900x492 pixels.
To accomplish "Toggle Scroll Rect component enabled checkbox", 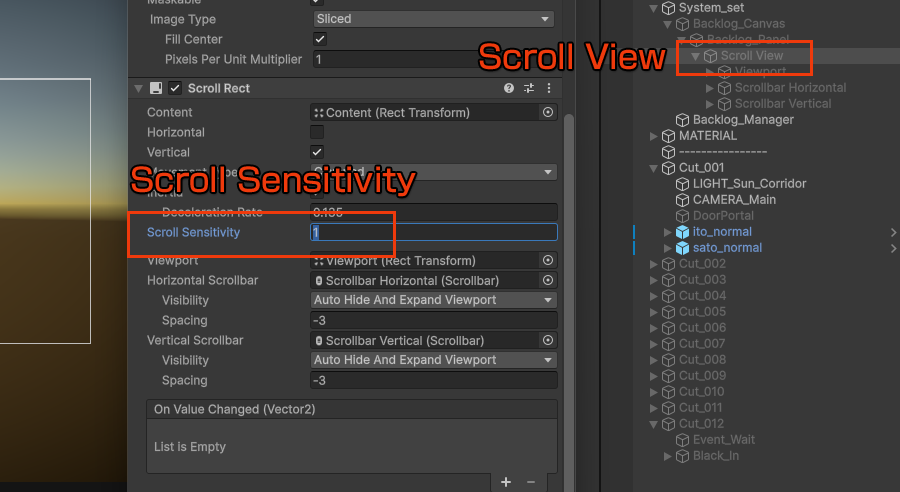I will pyautogui.click(x=175, y=89).
